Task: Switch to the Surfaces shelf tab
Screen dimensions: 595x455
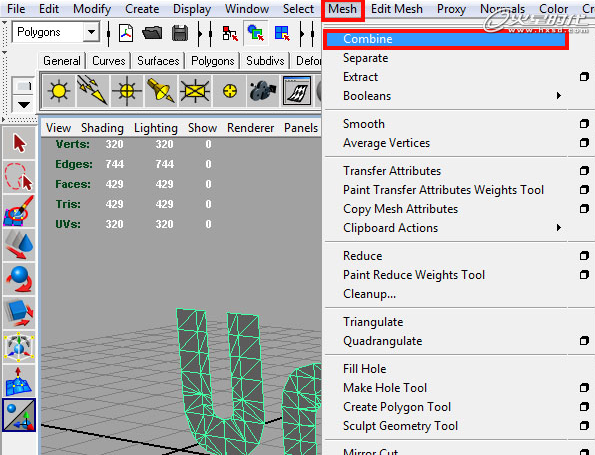Action: pyautogui.click(x=158, y=61)
